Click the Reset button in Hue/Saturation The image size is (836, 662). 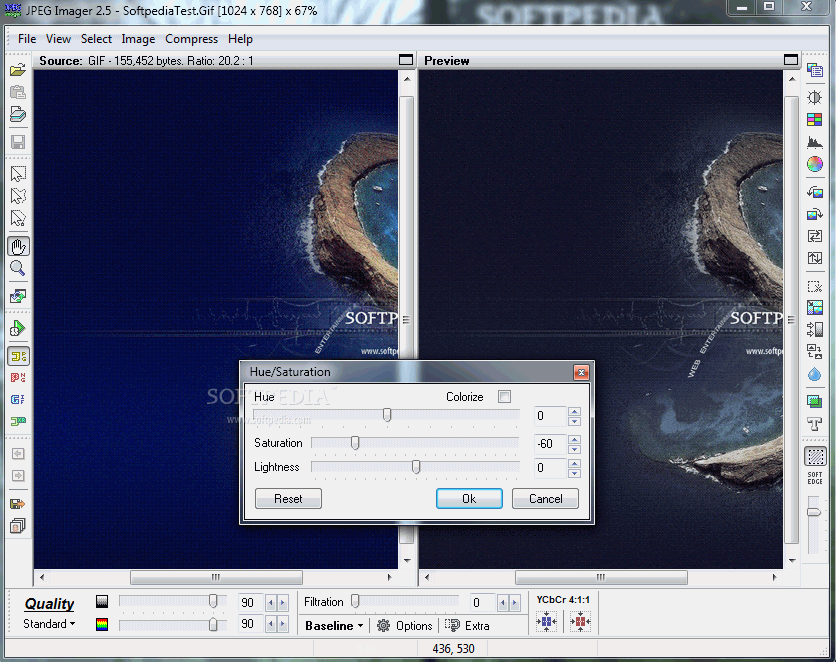click(x=288, y=499)
